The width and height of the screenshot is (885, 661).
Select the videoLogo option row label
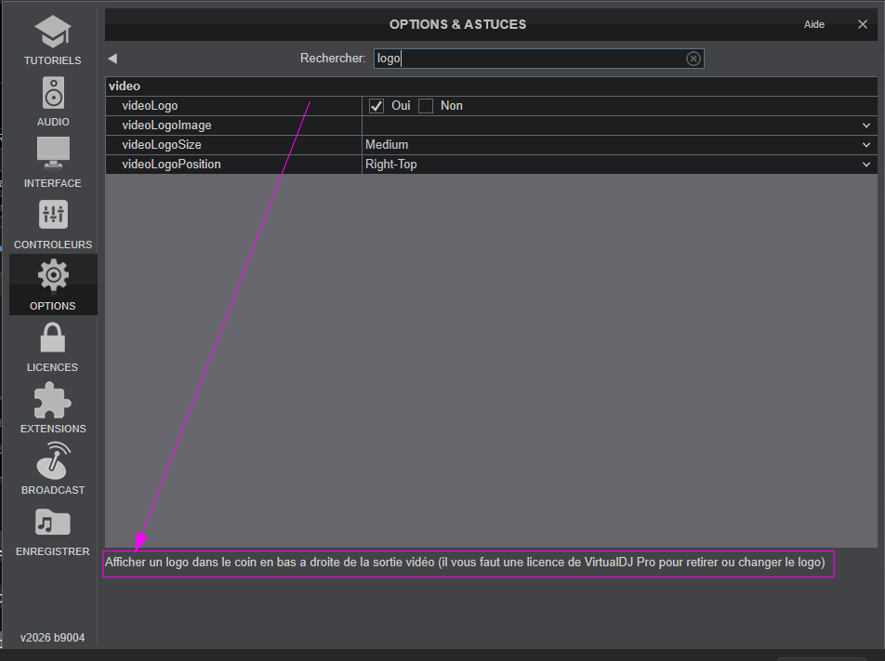[x=150, y=106]
